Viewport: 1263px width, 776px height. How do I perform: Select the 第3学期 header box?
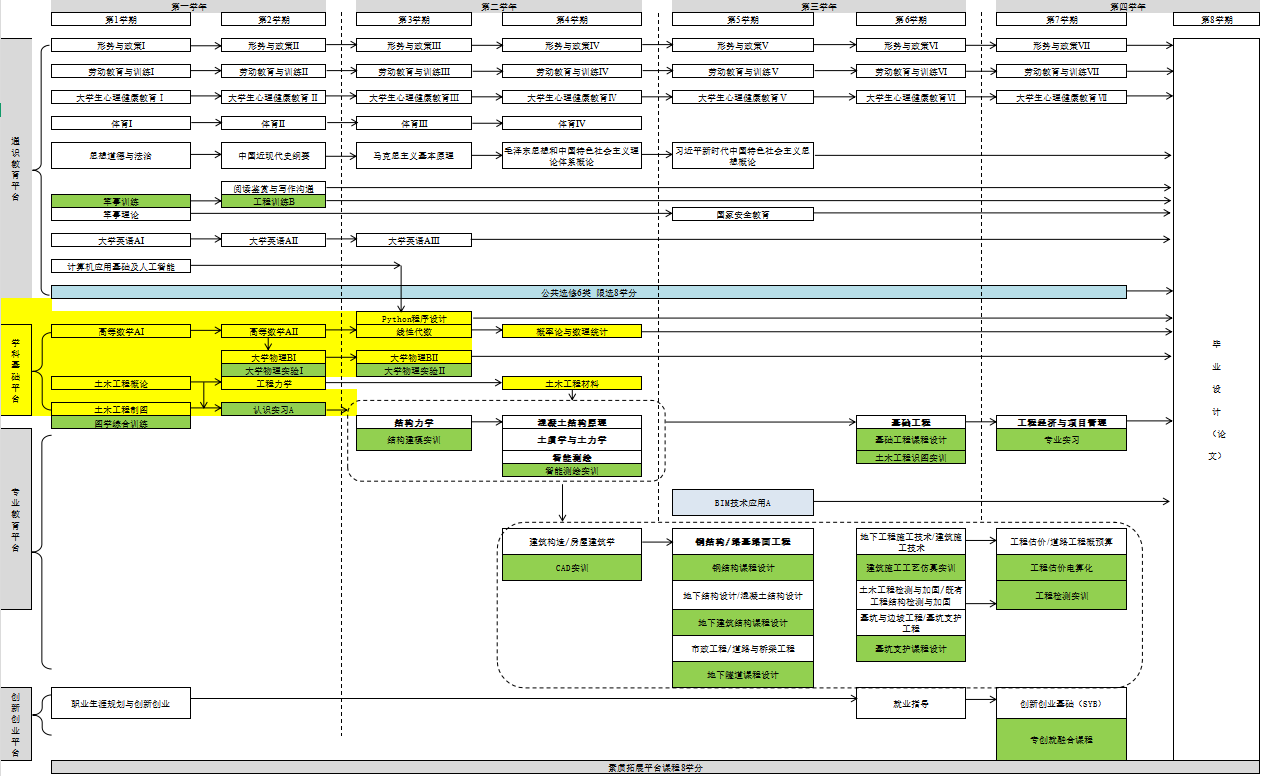pyautogui.click(x=413, y=19)
